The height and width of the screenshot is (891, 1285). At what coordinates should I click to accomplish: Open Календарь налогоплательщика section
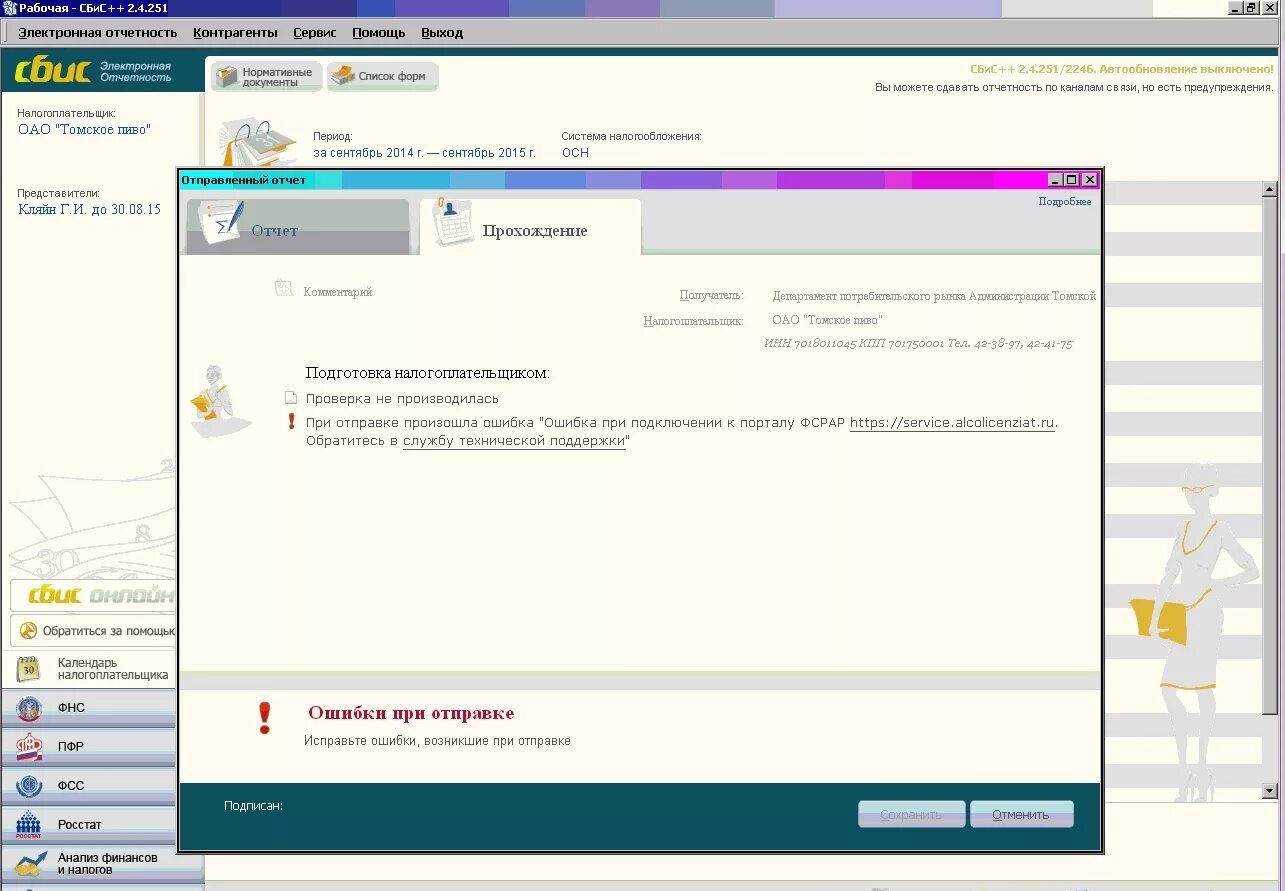tap(88, 669)
